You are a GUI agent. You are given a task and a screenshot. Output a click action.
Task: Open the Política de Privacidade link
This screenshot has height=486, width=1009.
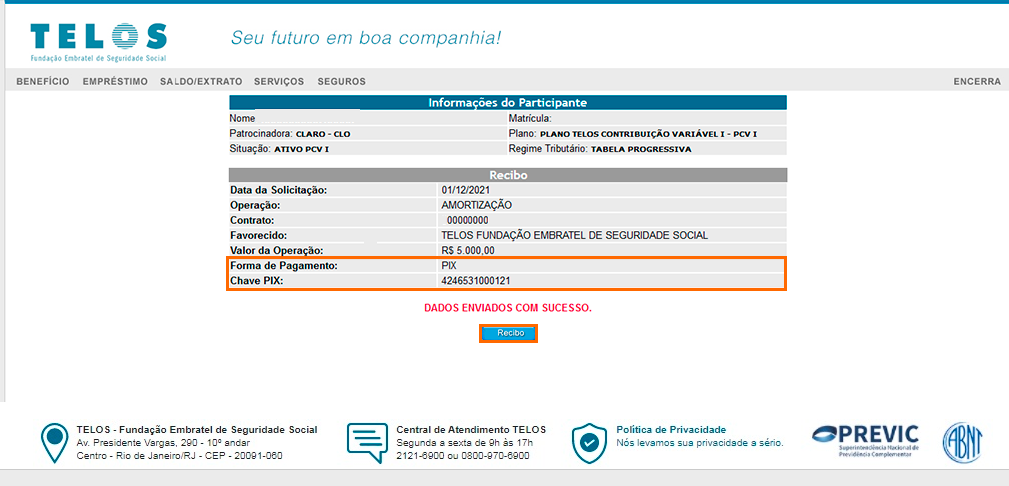click(671, 429)
